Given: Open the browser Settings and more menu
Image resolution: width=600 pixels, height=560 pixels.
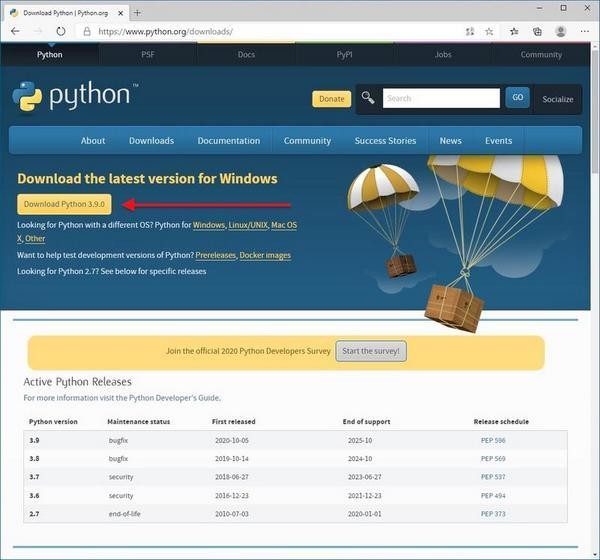Looking at the screenshot, I should 585,31.
